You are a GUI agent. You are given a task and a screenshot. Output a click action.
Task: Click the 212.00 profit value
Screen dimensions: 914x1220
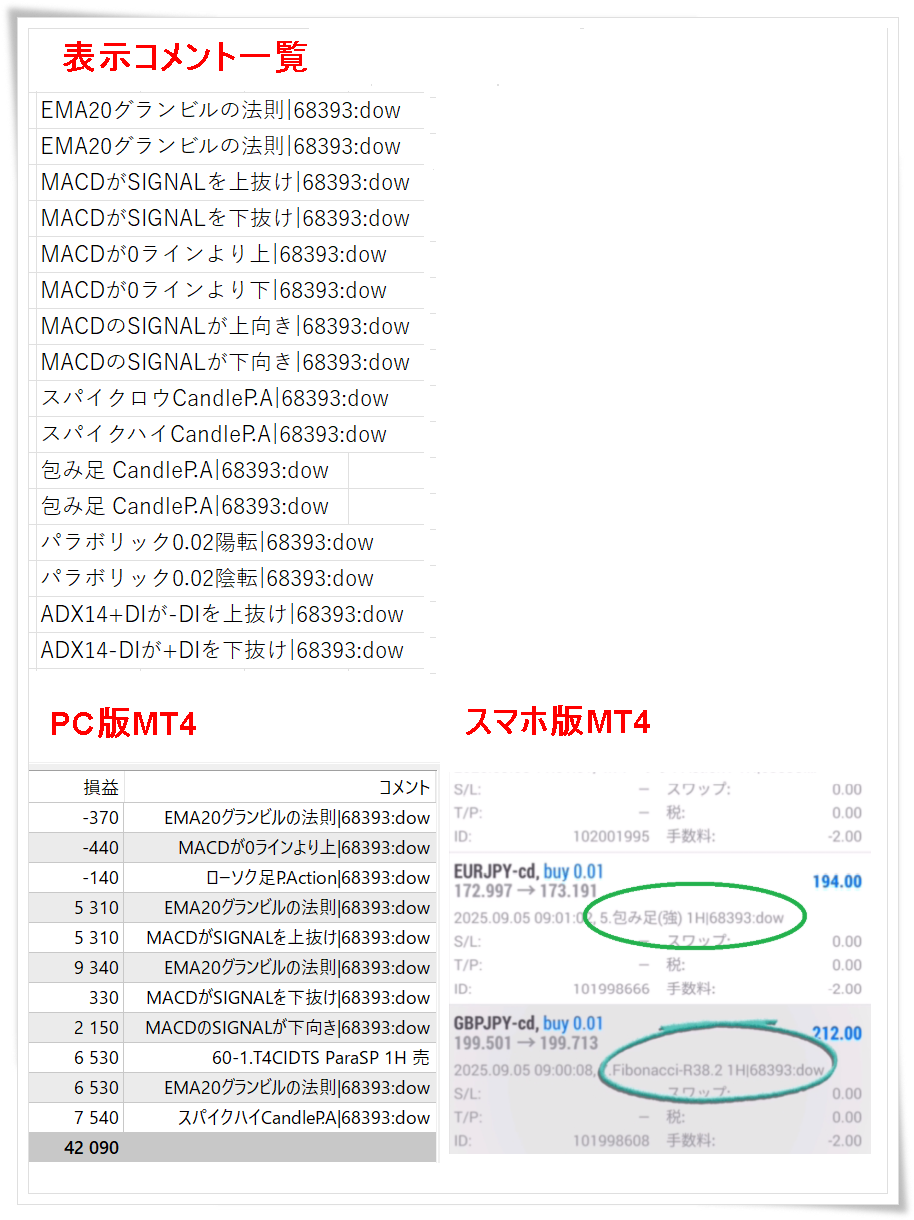[837, 1033]
